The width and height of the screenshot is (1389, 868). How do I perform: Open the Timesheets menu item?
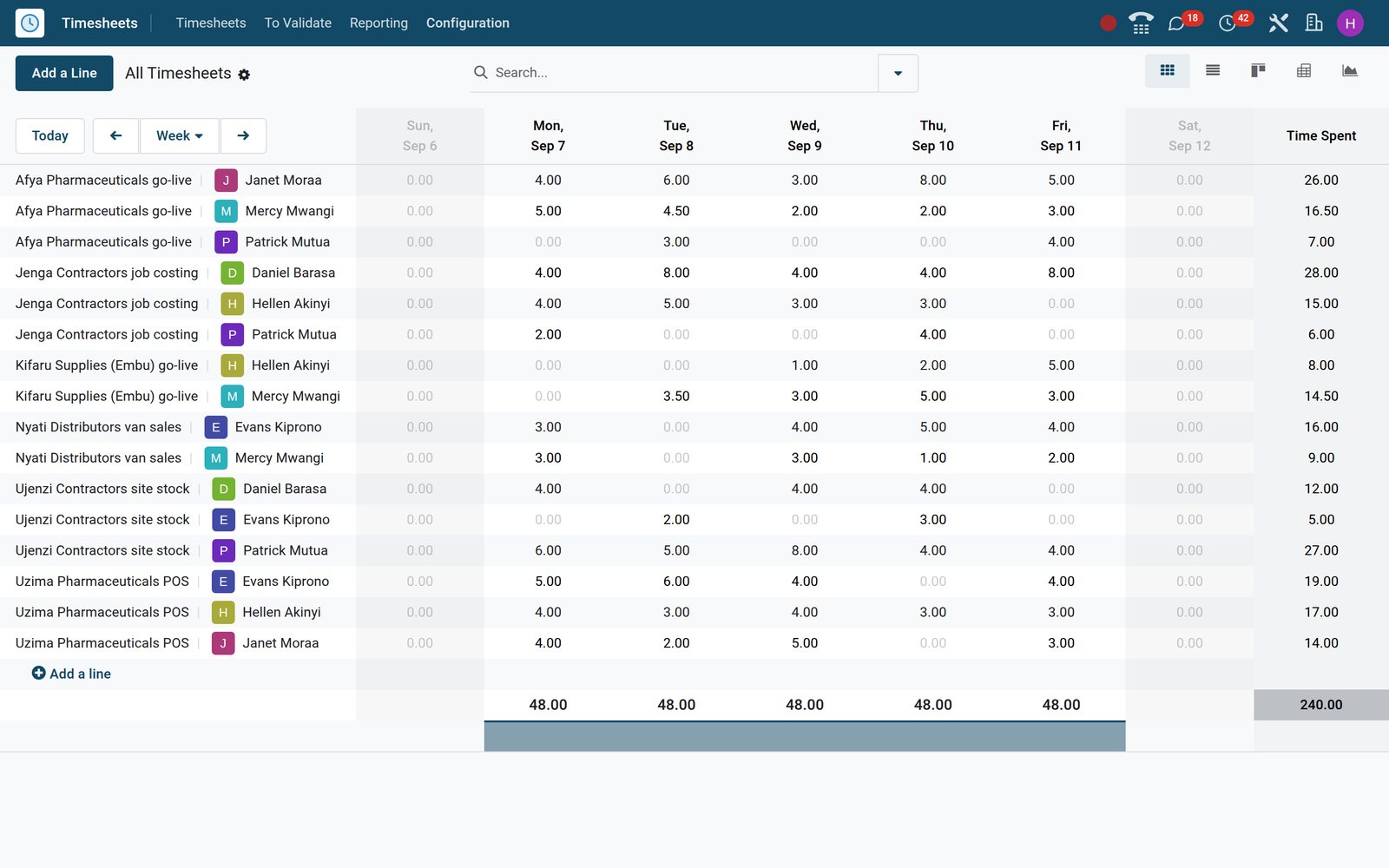(x=211, y=23)
